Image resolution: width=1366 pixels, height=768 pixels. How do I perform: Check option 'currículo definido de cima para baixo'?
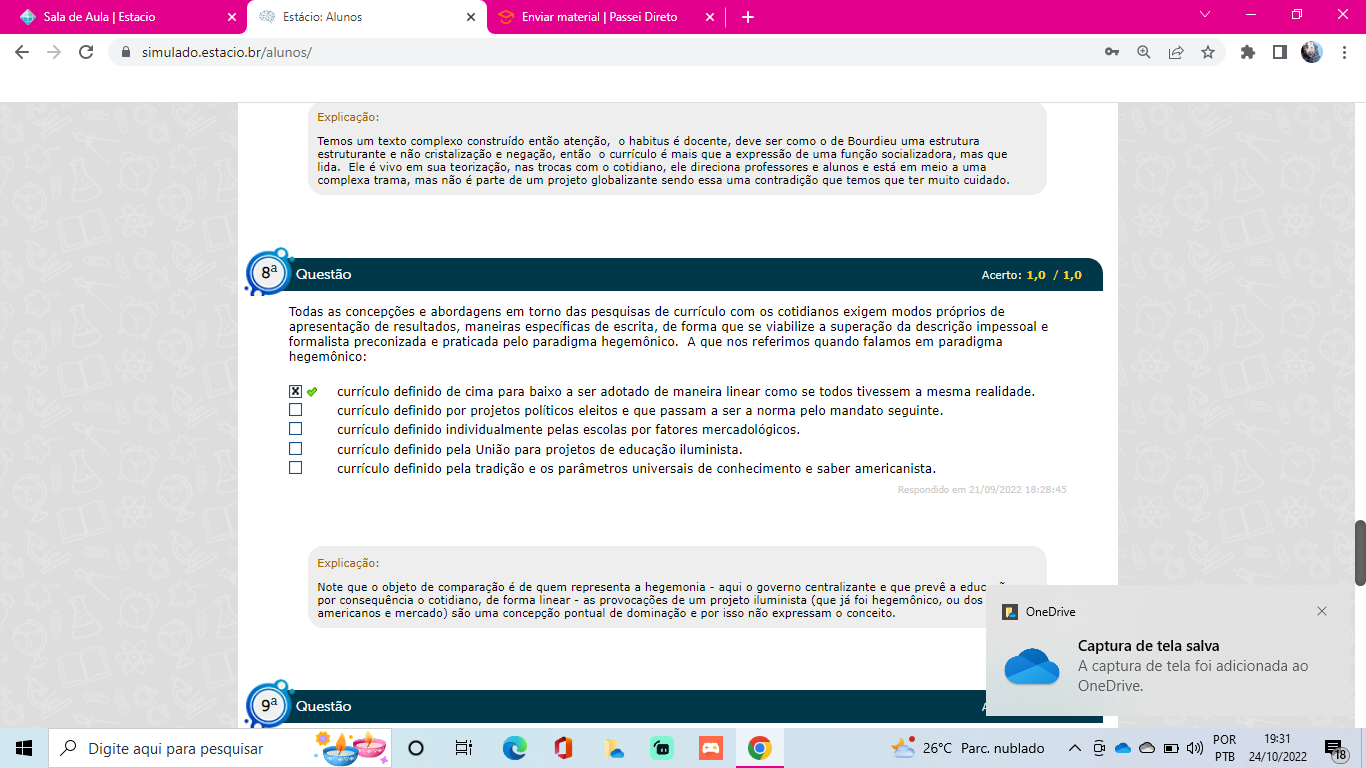tap(295, 391)
